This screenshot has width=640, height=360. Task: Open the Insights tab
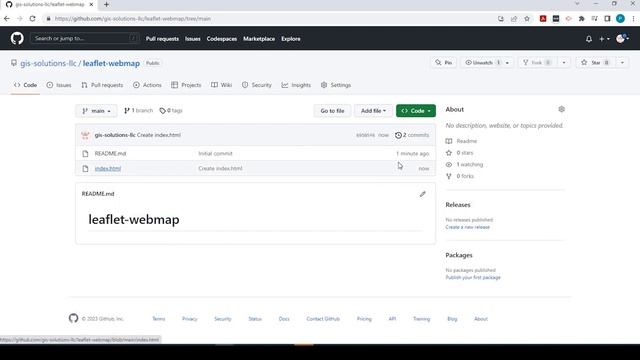(x=296, y=85)
